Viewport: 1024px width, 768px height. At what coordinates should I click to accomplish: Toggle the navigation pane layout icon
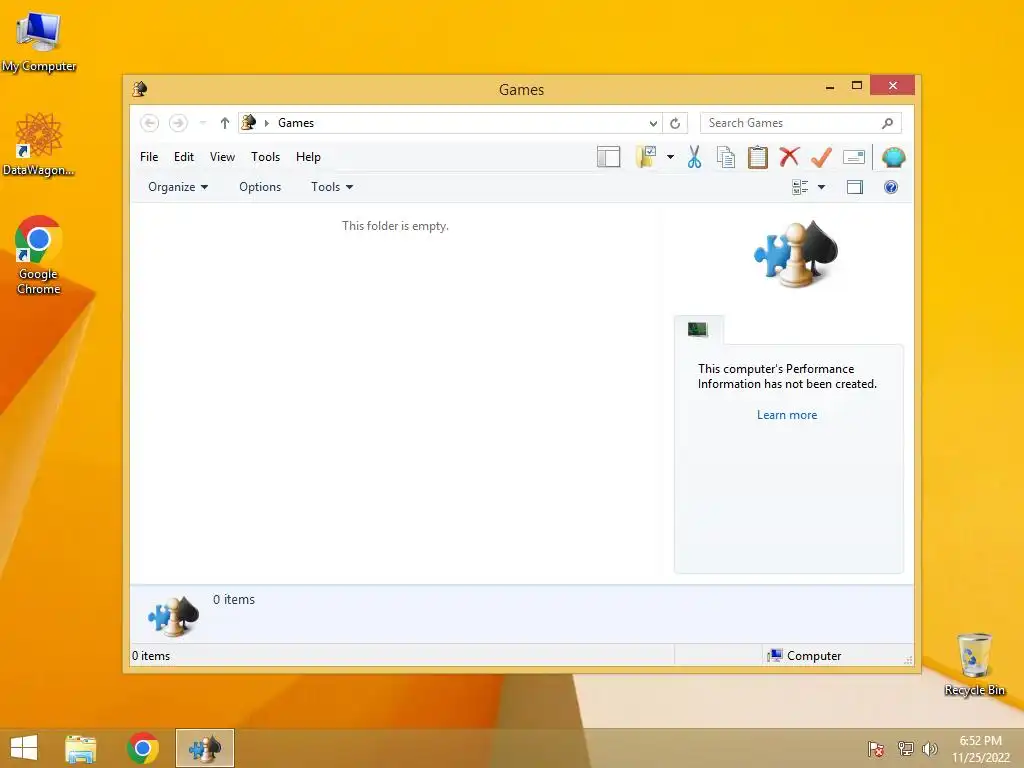pos(609,157)
